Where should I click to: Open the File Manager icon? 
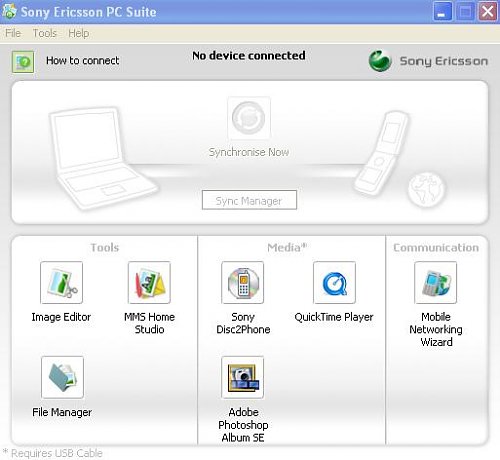tap(62, 377)
